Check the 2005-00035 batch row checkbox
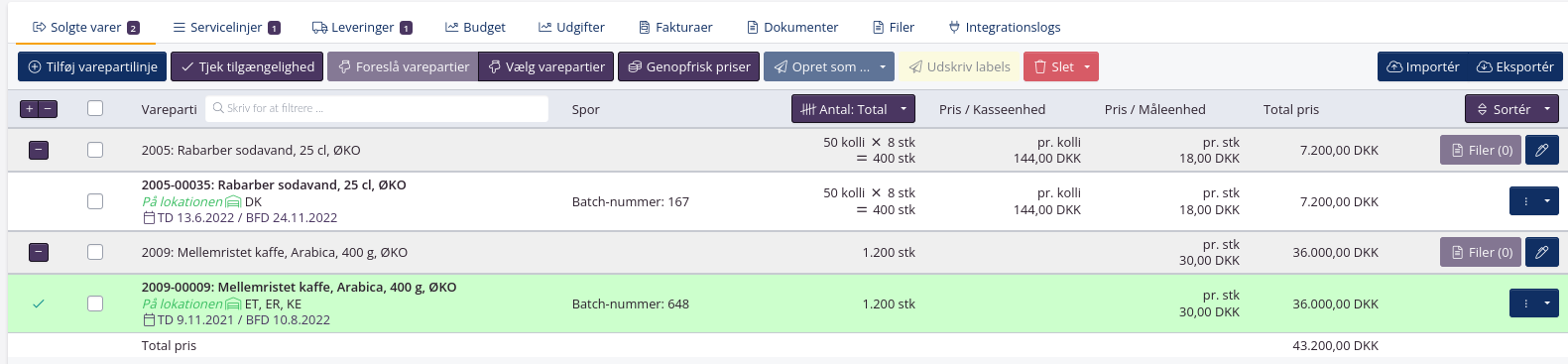1568x364 pixels. click(95, 201)
